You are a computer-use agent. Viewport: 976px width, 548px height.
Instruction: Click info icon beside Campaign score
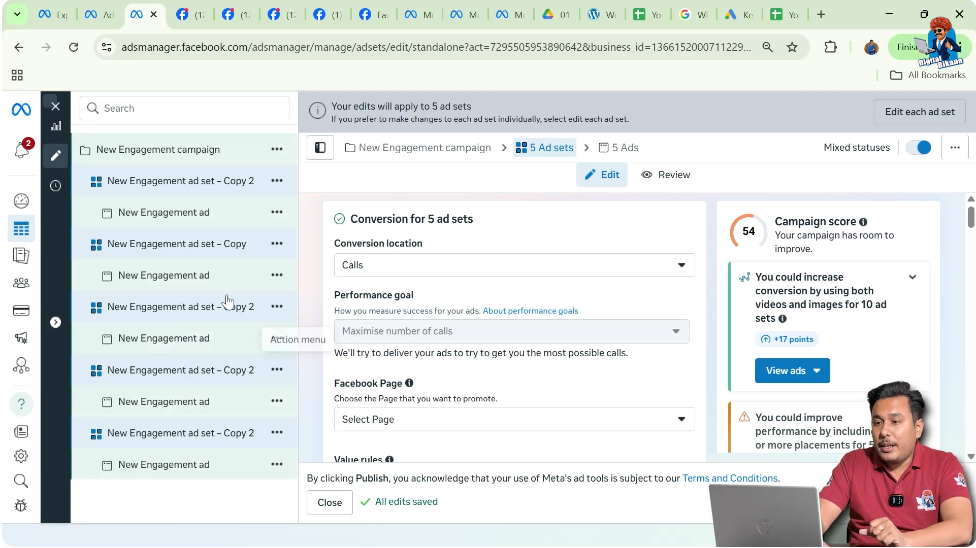[863, 222]
